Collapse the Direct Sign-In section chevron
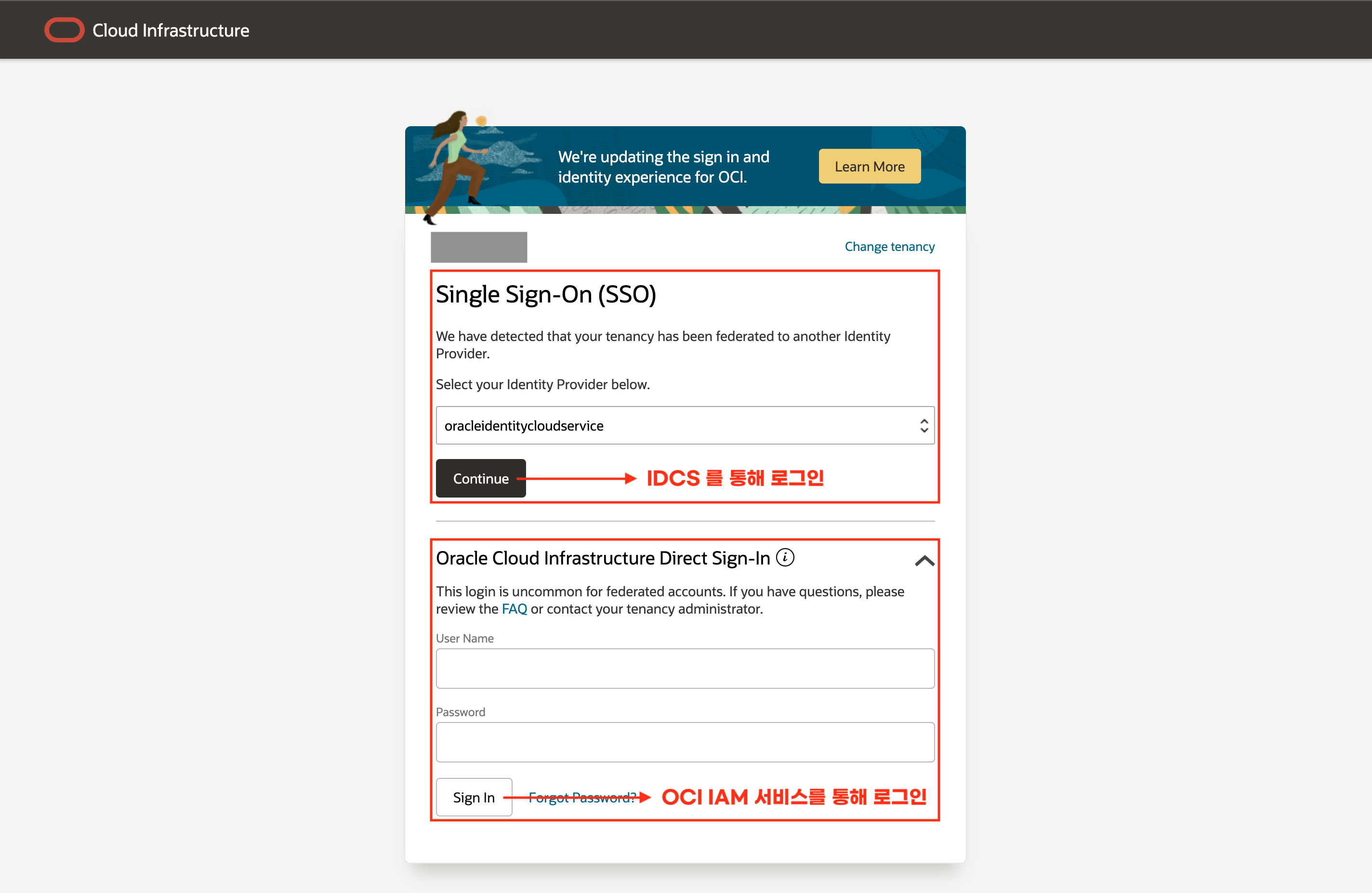Viewport: 1372px width, 893px height. (924, 561)
